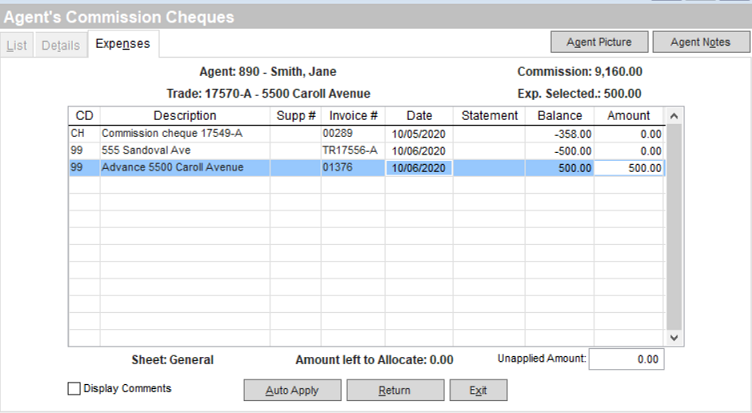This screenshot has height=413, width=752.
Task: Click Amount cell showing 500.00
Action: click(629, 168)
